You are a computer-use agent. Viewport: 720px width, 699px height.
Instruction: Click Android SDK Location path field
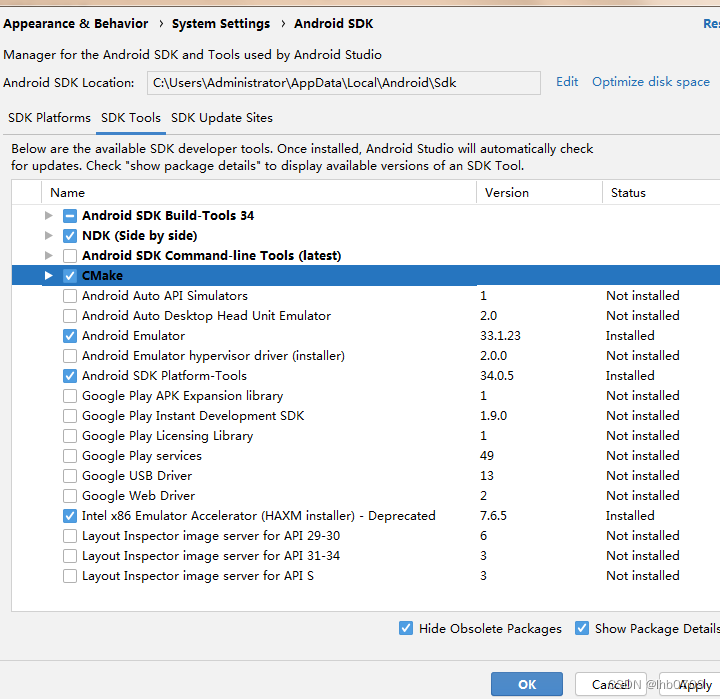pos(343,83)
